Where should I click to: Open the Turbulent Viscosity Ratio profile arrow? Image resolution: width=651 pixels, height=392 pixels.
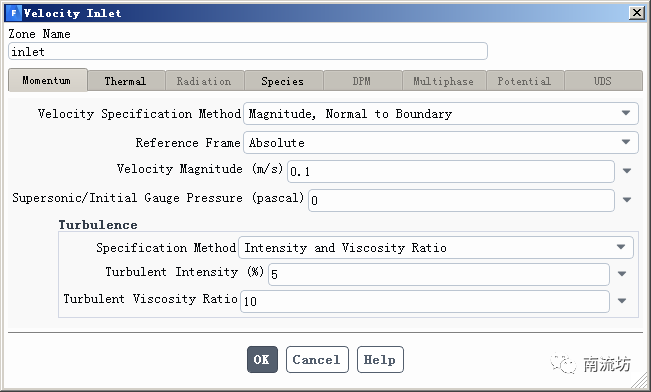[x=622, y=301]
